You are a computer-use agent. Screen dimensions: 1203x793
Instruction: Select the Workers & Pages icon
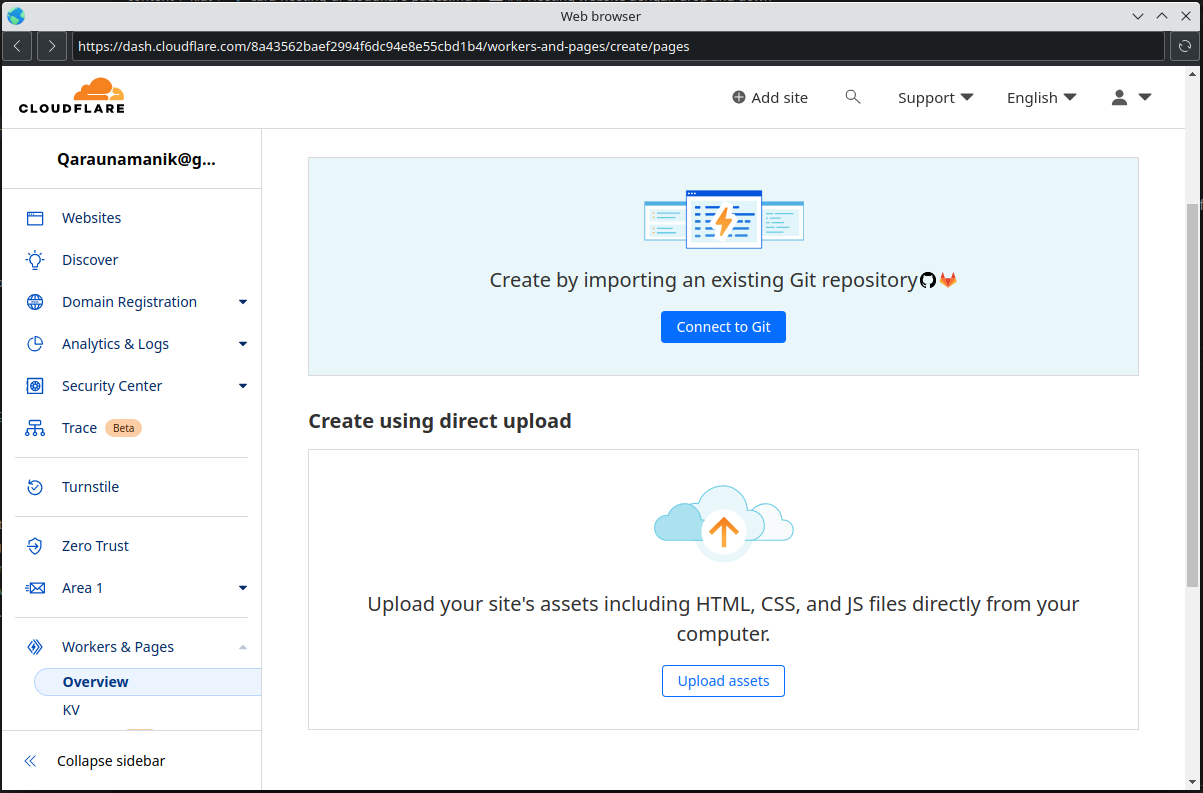35,646
